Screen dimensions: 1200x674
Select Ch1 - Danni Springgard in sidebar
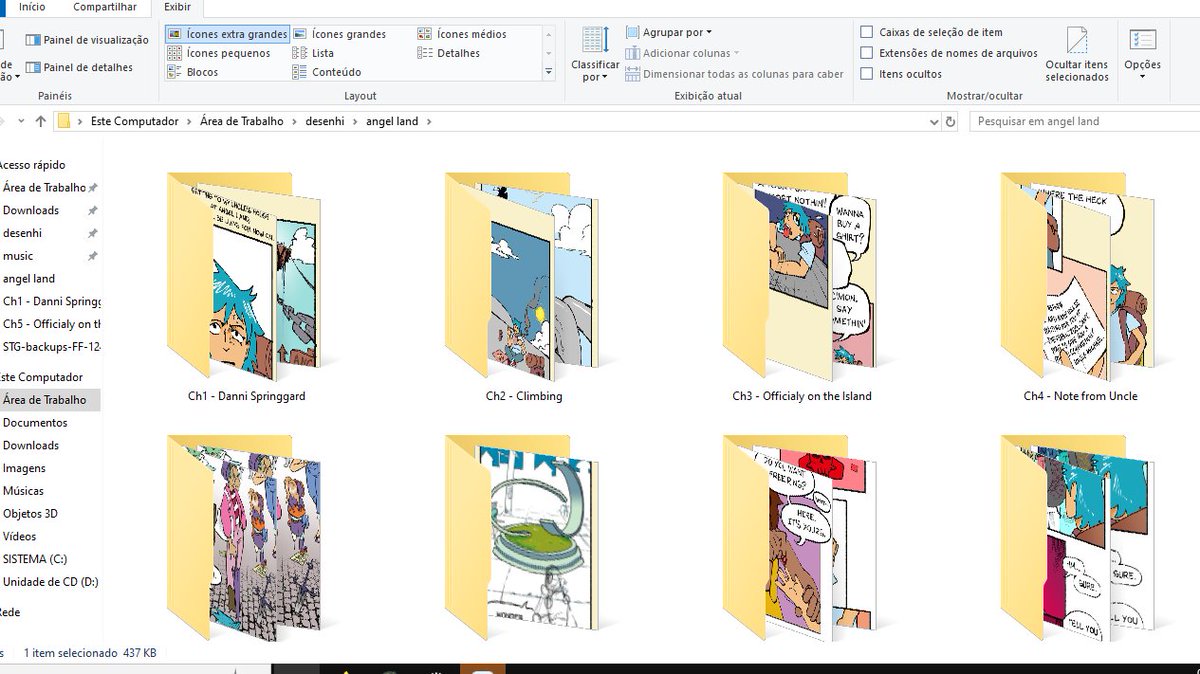click(x=52, y=301)
